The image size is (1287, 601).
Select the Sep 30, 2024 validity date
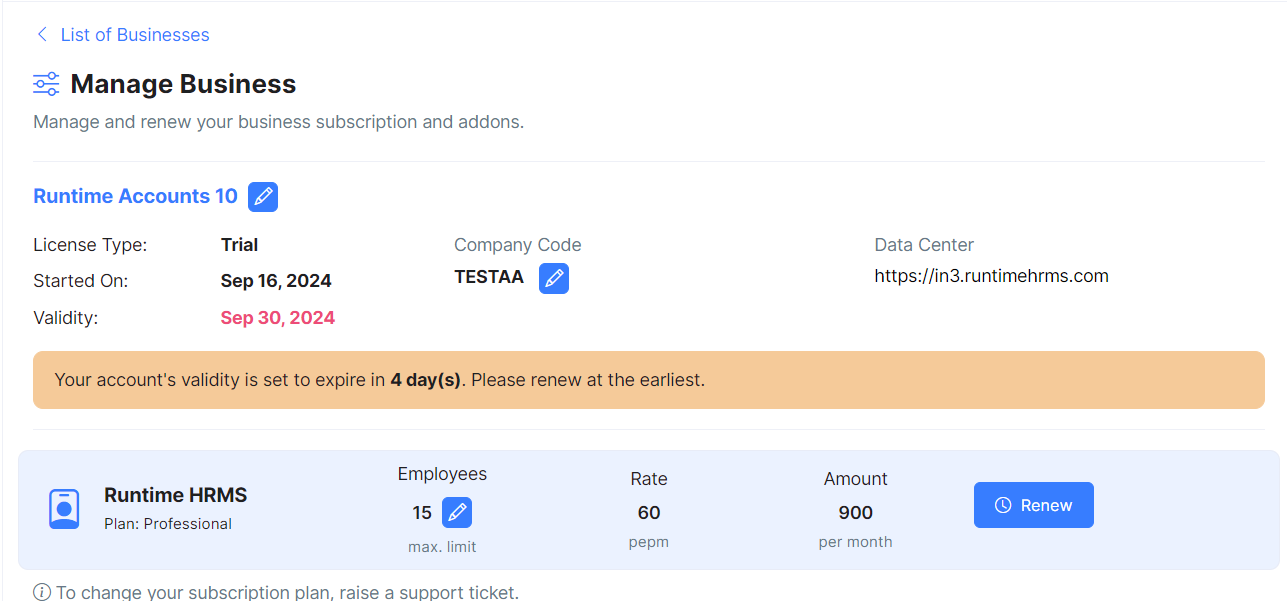coord(278,318)
